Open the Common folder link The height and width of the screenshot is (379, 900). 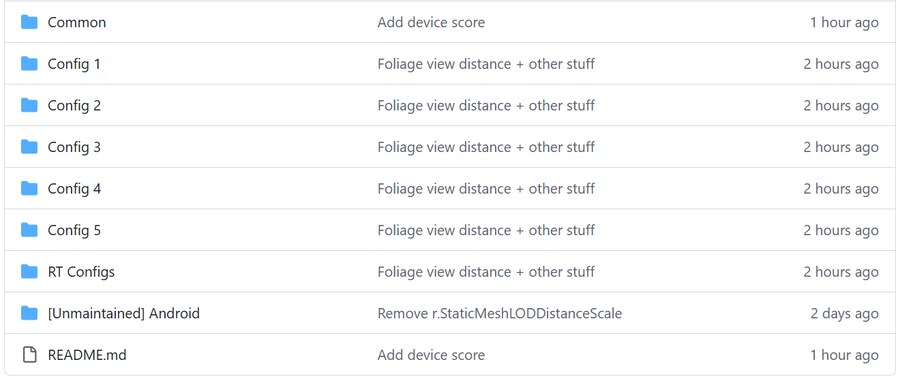(x=77, y=22)
